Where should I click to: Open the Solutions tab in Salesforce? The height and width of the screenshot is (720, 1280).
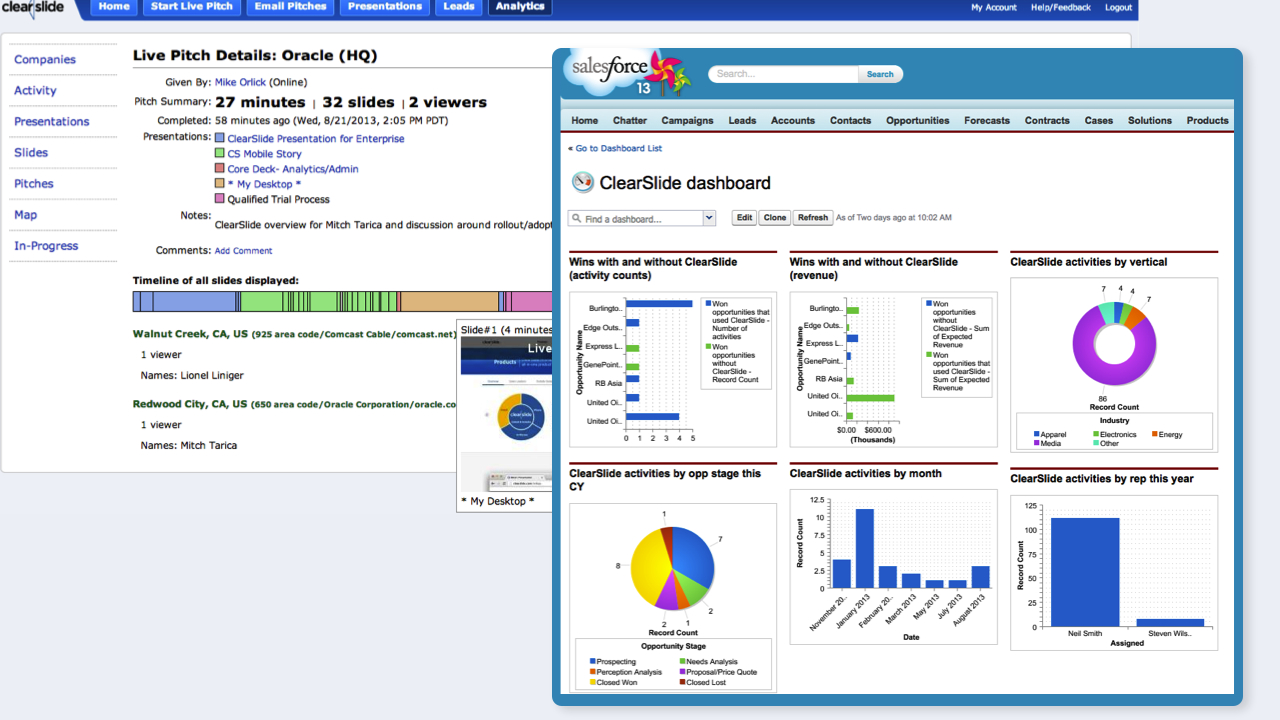[1150, 120]
